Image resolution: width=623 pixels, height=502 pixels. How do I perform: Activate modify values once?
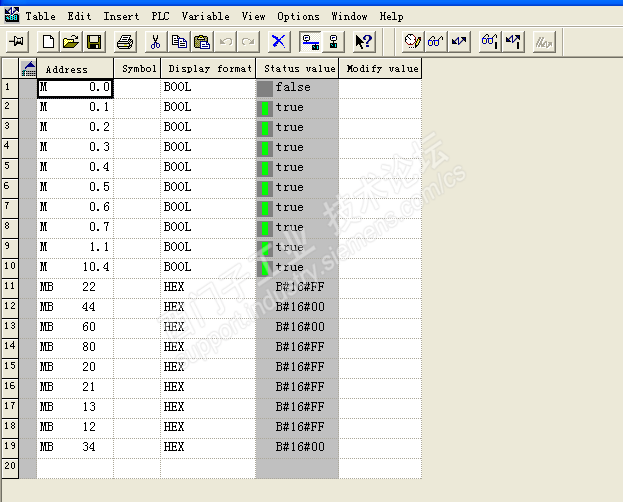[513, 41]
